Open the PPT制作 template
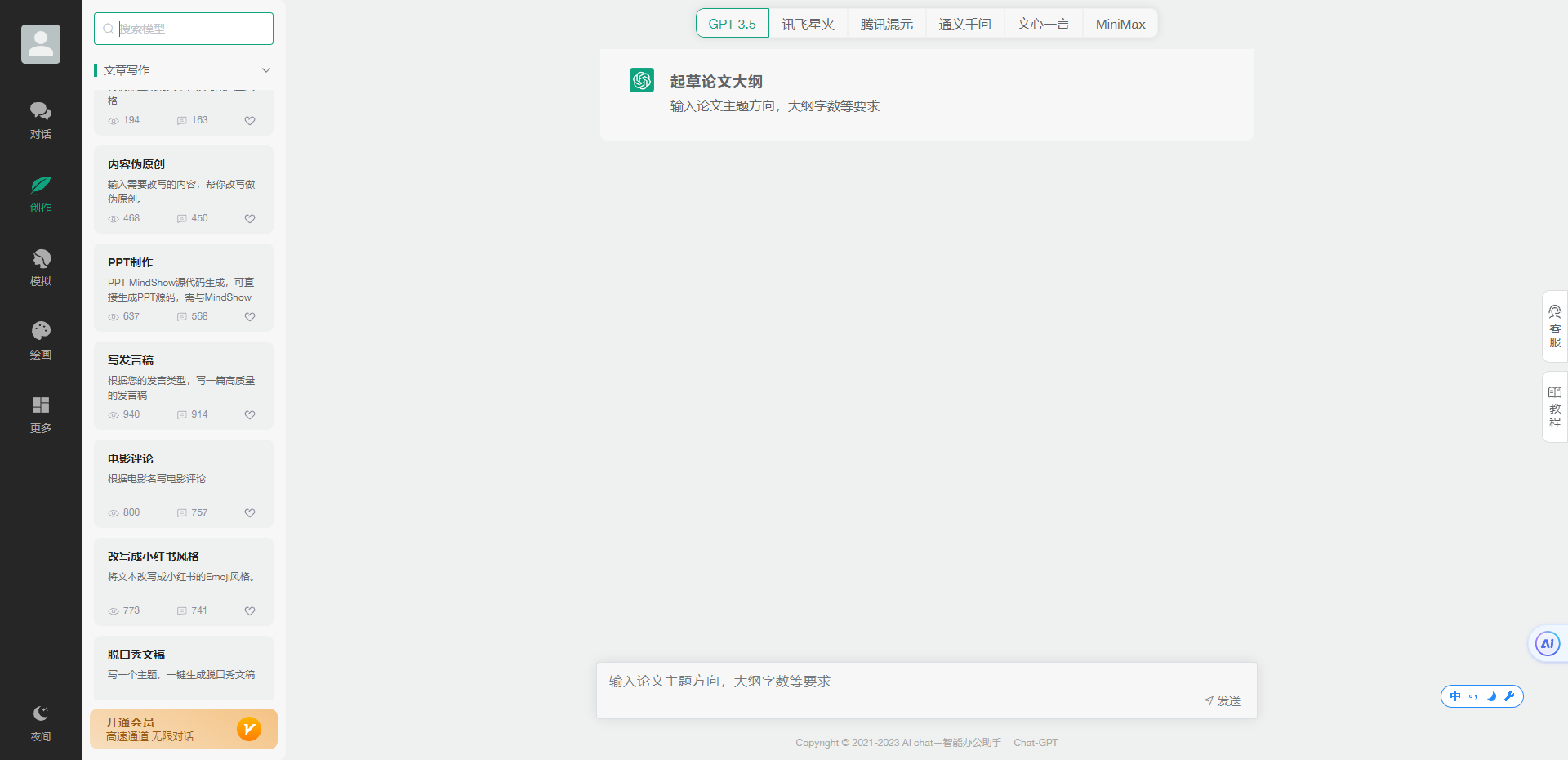 (x=184, y=288)
